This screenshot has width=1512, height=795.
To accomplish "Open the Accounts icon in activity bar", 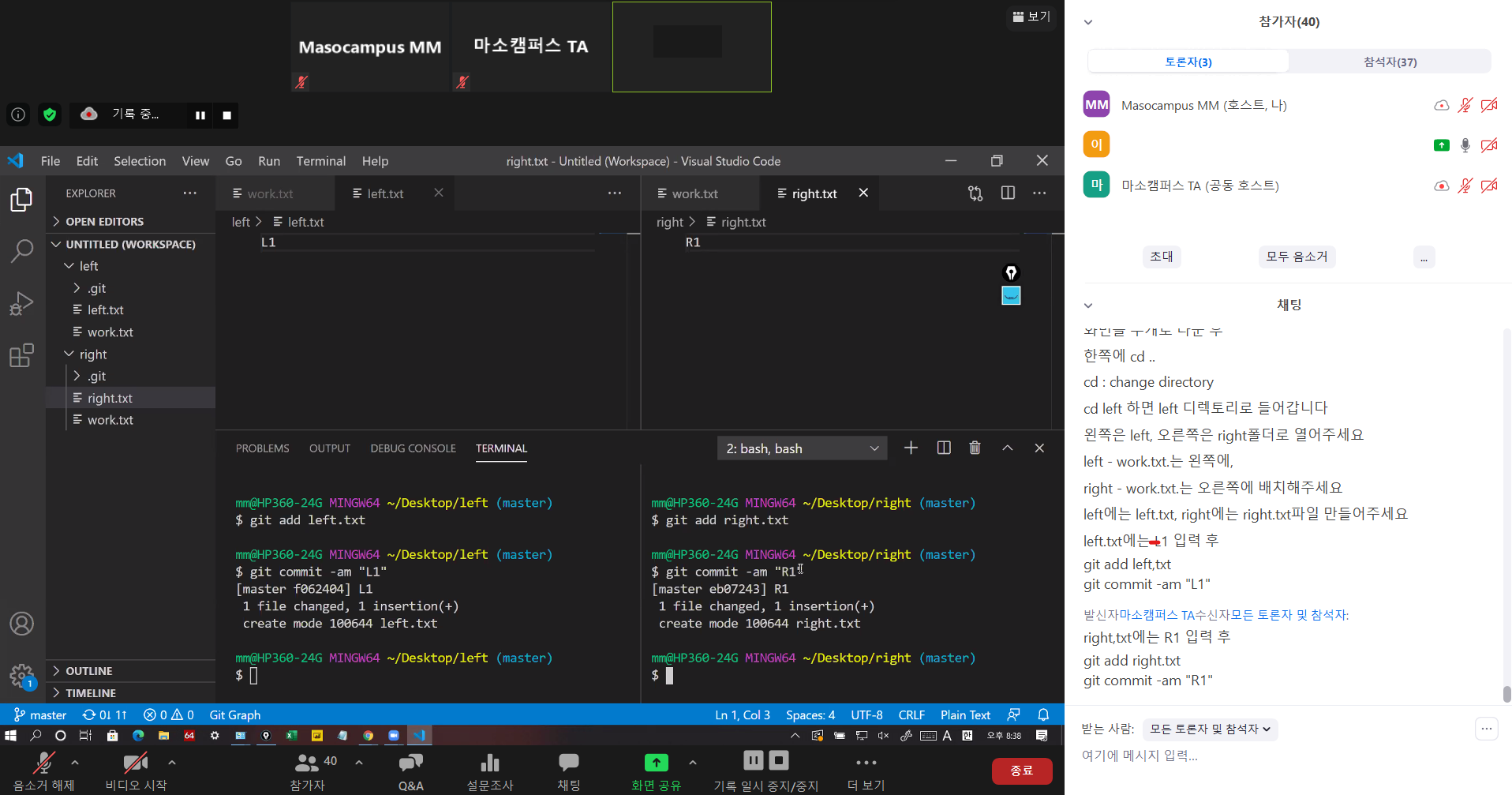I will pyautogui.click(x=21, y=624).
